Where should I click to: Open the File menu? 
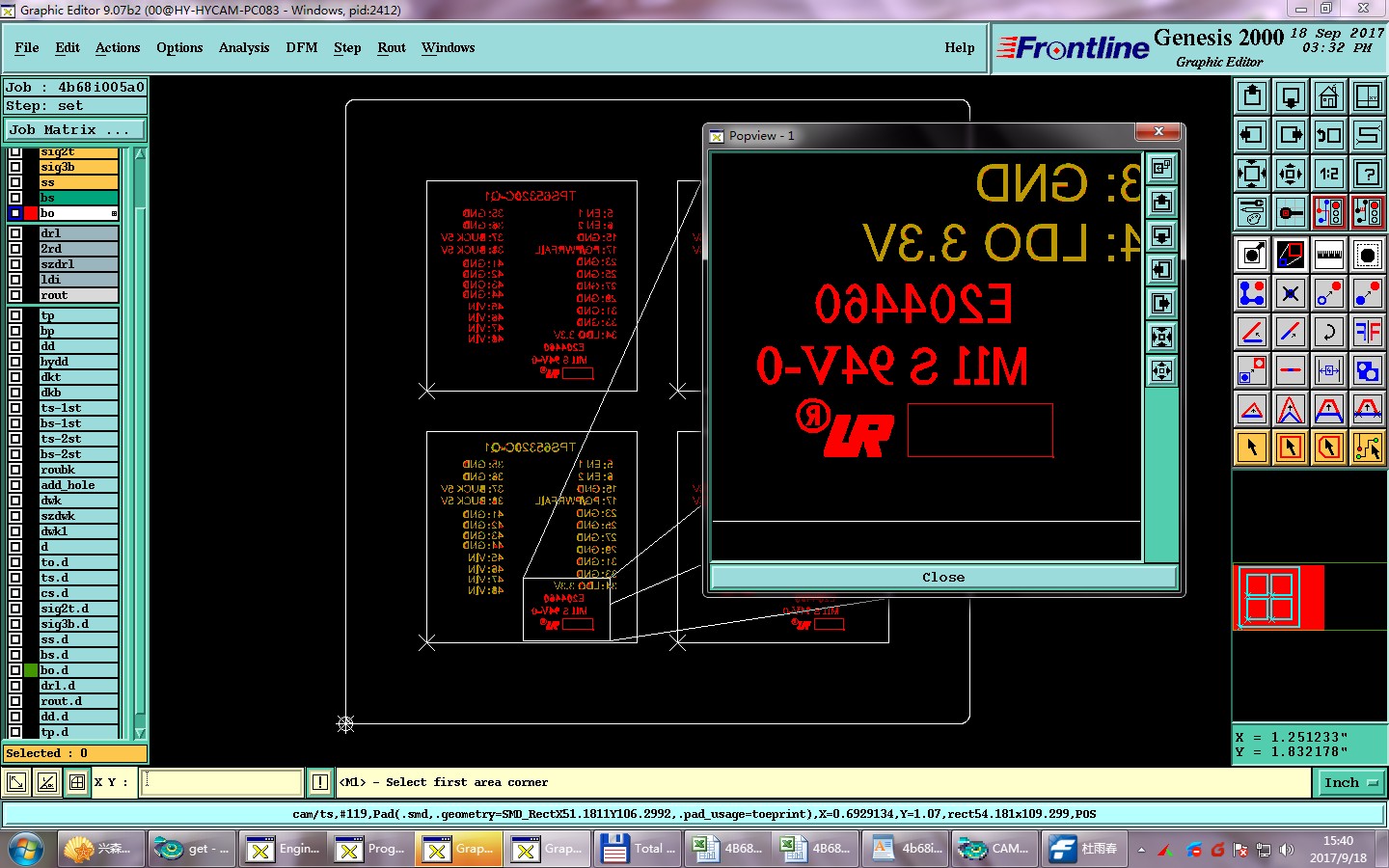click(x=27, y=47)
